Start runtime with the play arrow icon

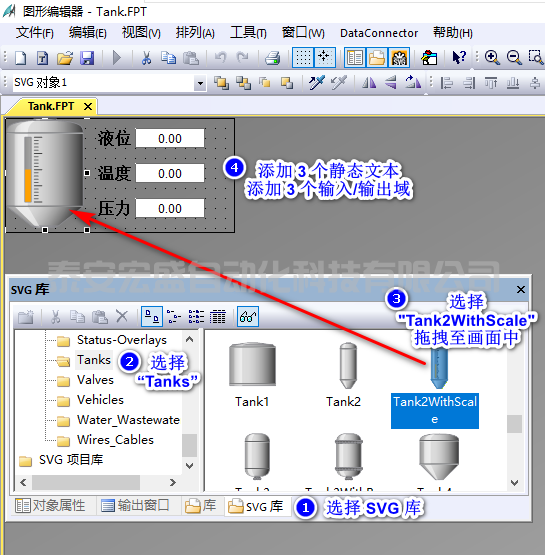tap(116, 57)
